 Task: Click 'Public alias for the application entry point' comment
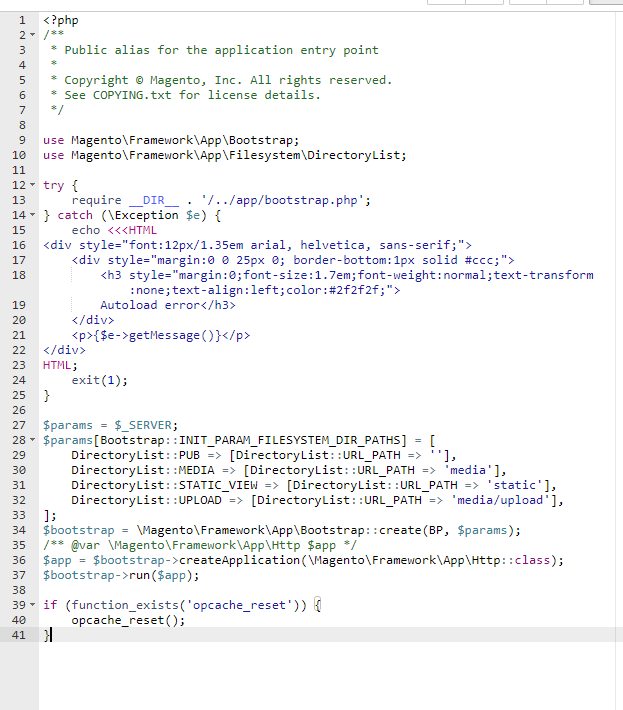(x=221, y=50)
